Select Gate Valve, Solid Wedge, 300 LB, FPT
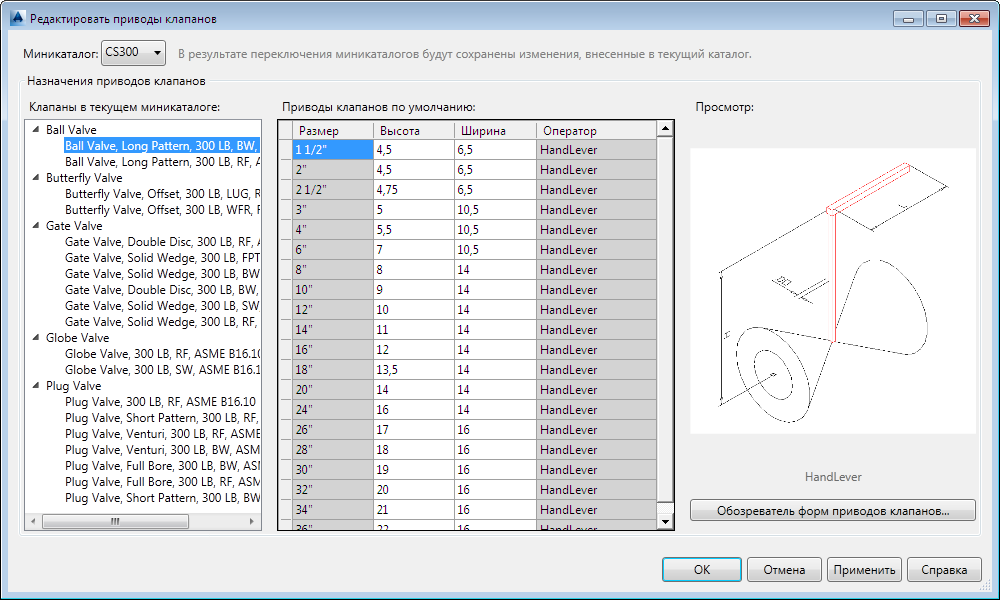The width and height of the screenshot is (1000, 600). [163, 258]
